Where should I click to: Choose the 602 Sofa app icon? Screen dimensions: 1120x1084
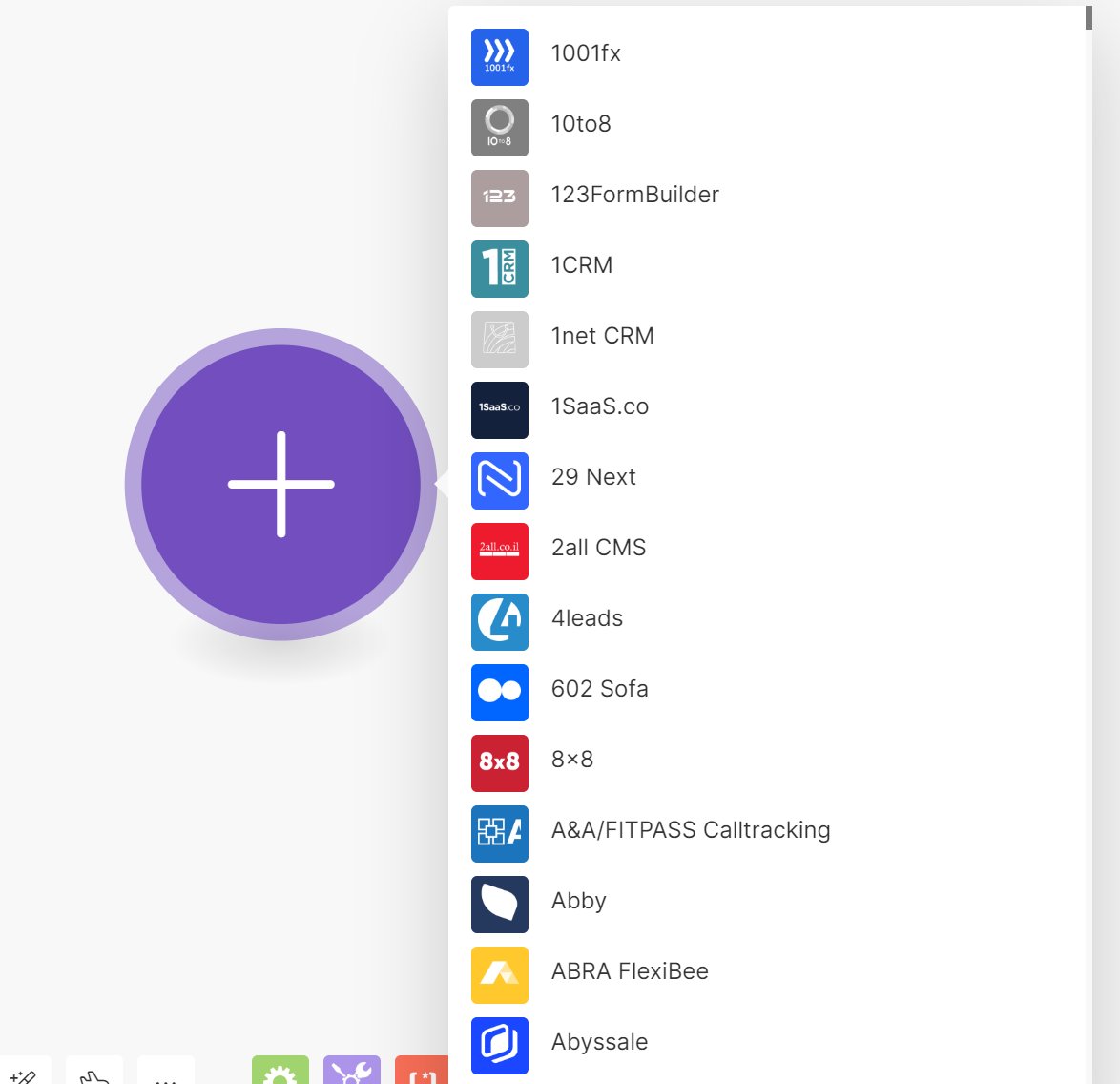click(499, 693)
